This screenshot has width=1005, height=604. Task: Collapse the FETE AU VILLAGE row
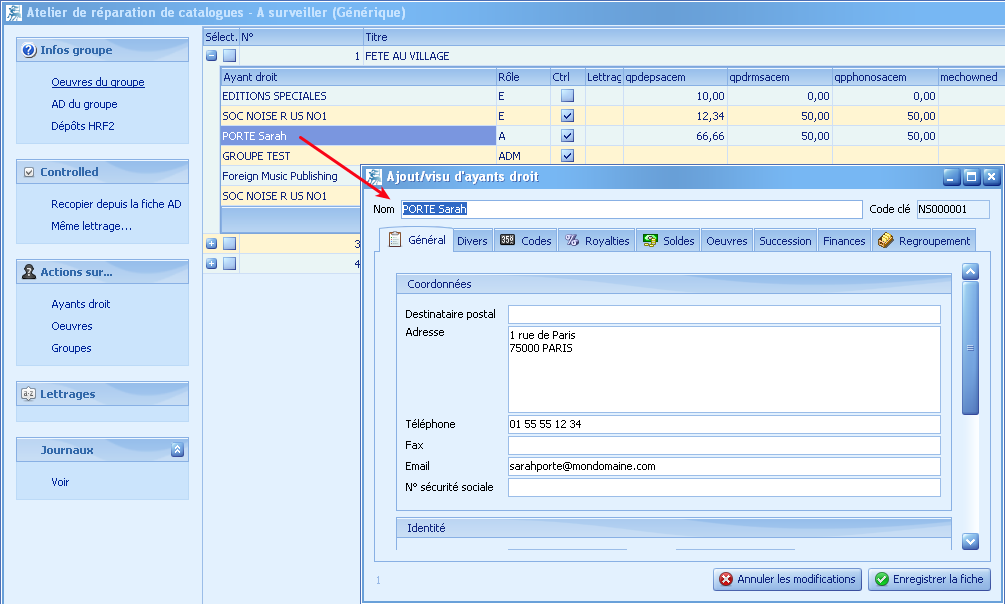click(x=212, y=56)
